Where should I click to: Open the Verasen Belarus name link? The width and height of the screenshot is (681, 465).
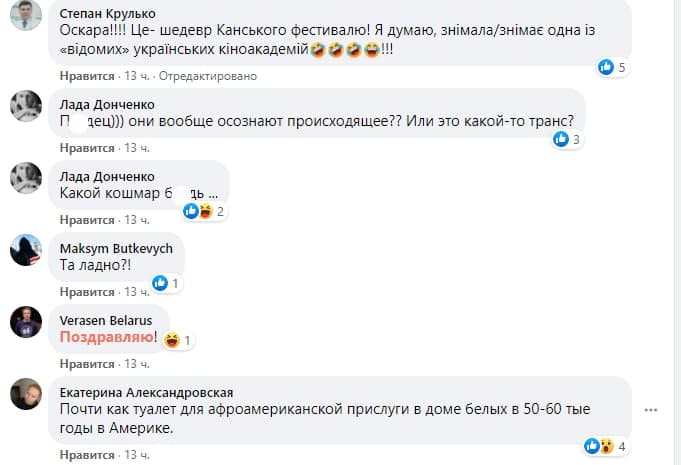107,320
